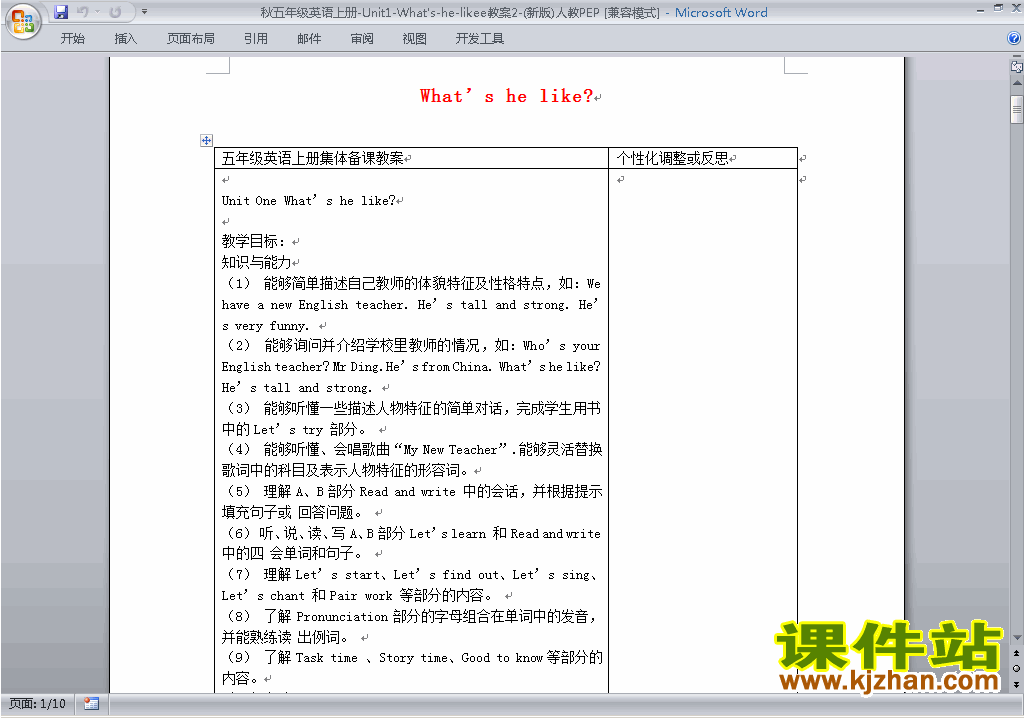Viewport: 1024px width, 718px height.
Task: Switch to the 插入 ribbon tab
Action: [125, 39]
